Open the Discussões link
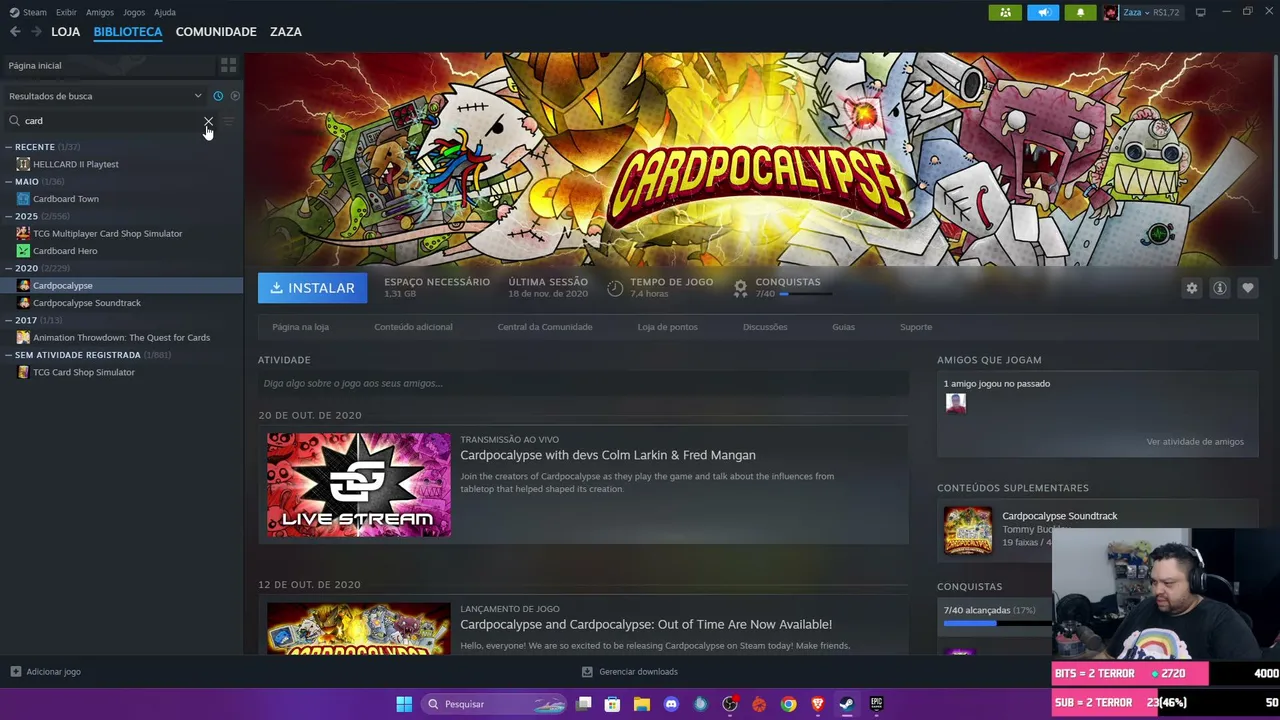The height and width of the screenshot is (720, 1280). coord(765,327)
